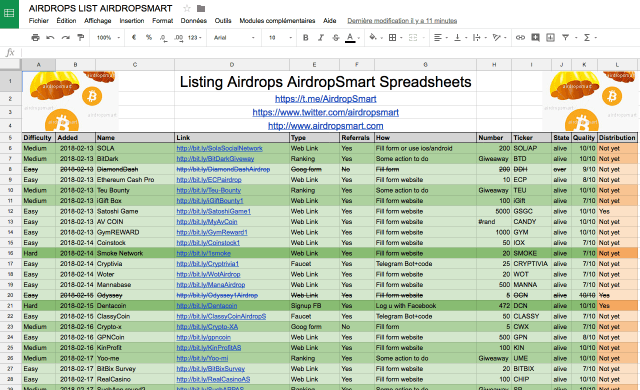Open the Données menu

pyautogui.click(x=194, y=21)
